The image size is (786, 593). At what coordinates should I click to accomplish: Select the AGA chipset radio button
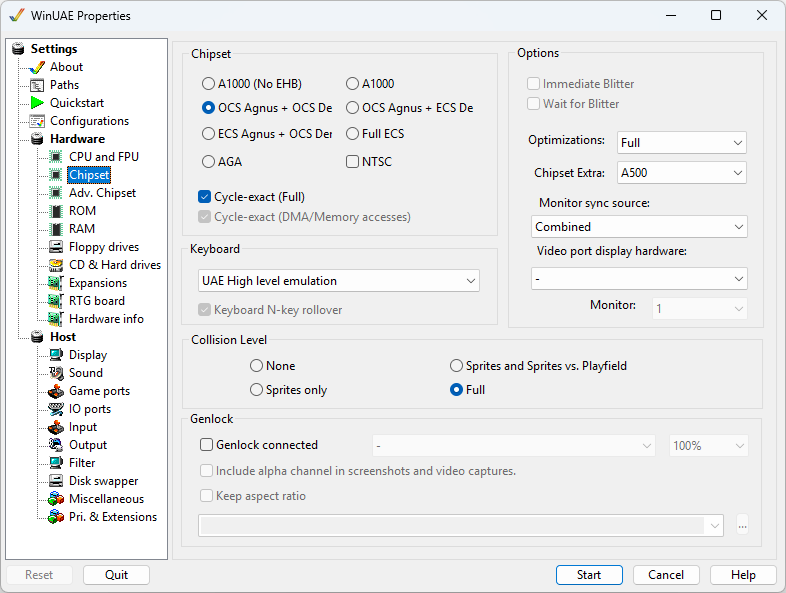[222, 162]
